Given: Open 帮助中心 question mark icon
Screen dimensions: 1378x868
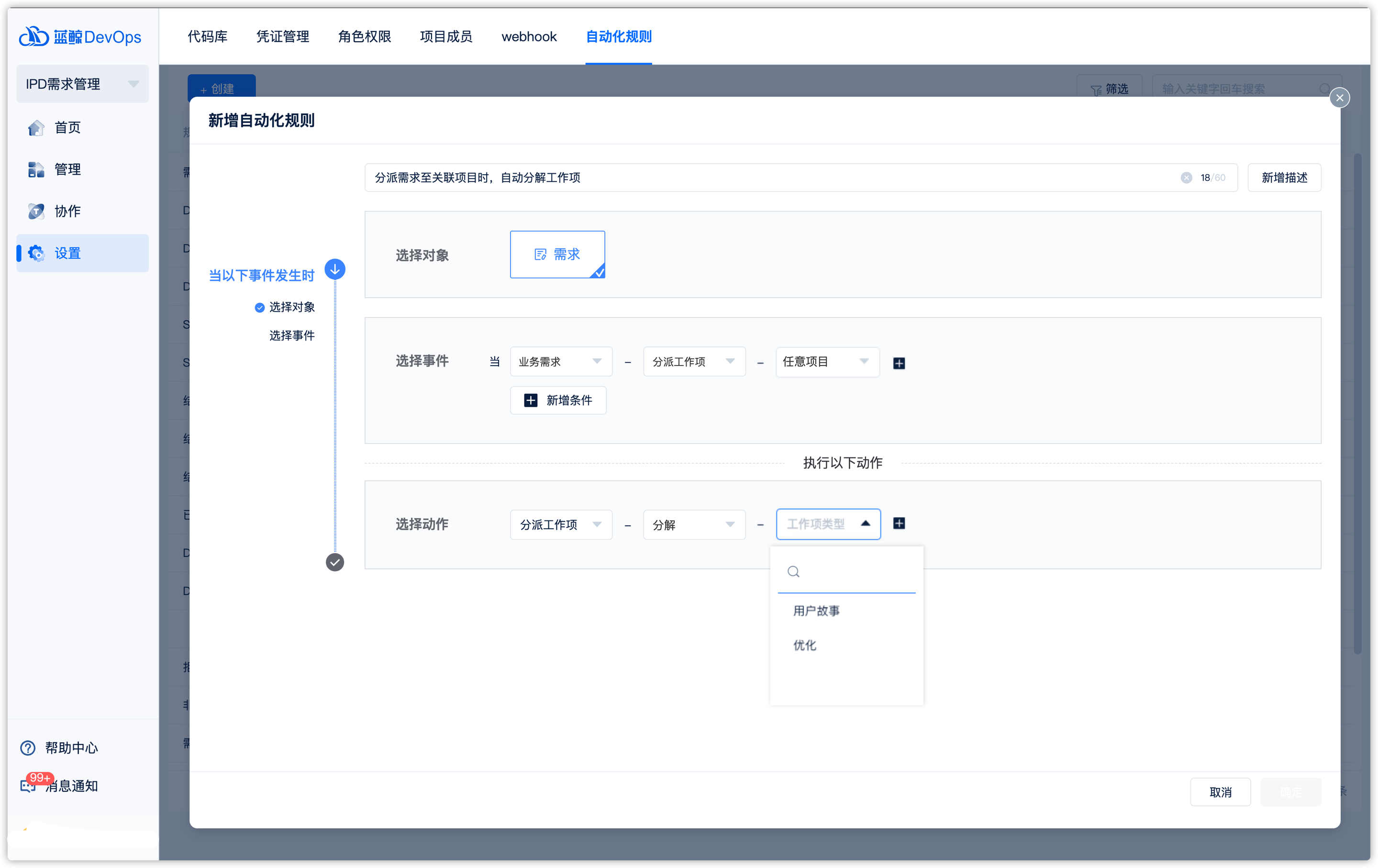Looking at the screenshot, I should (27, 748).
